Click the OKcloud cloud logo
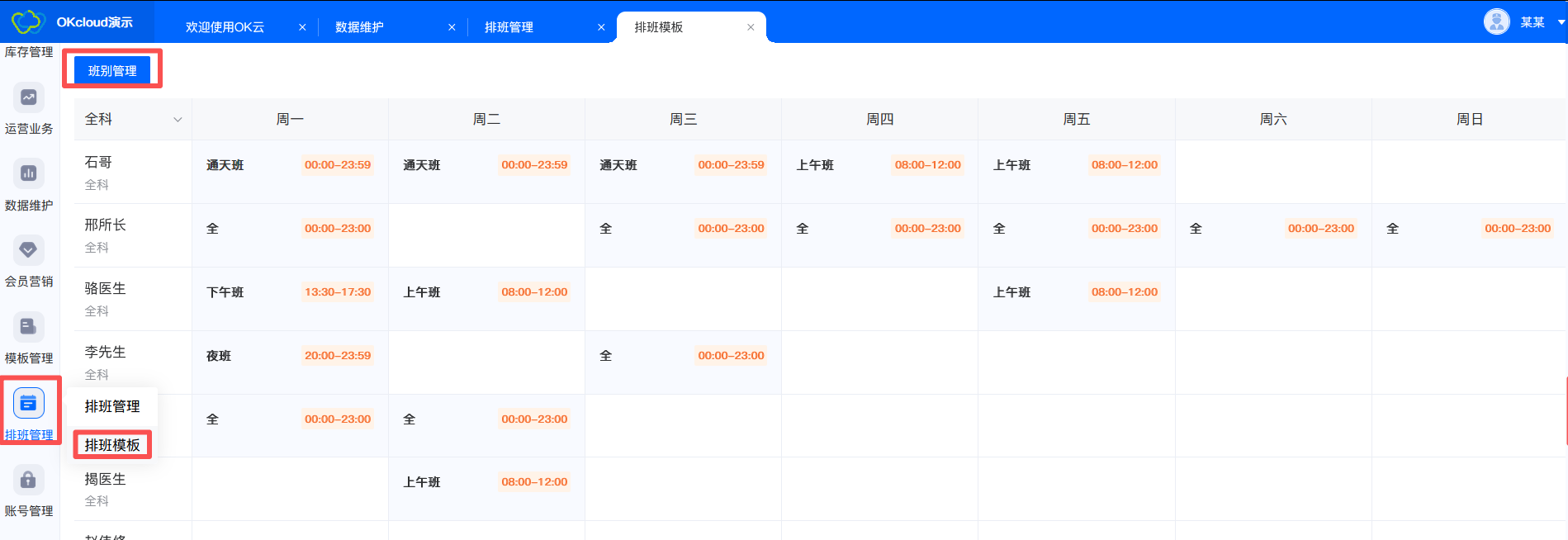Screen dimensions: 1568x540 click(x=26, y=22)
